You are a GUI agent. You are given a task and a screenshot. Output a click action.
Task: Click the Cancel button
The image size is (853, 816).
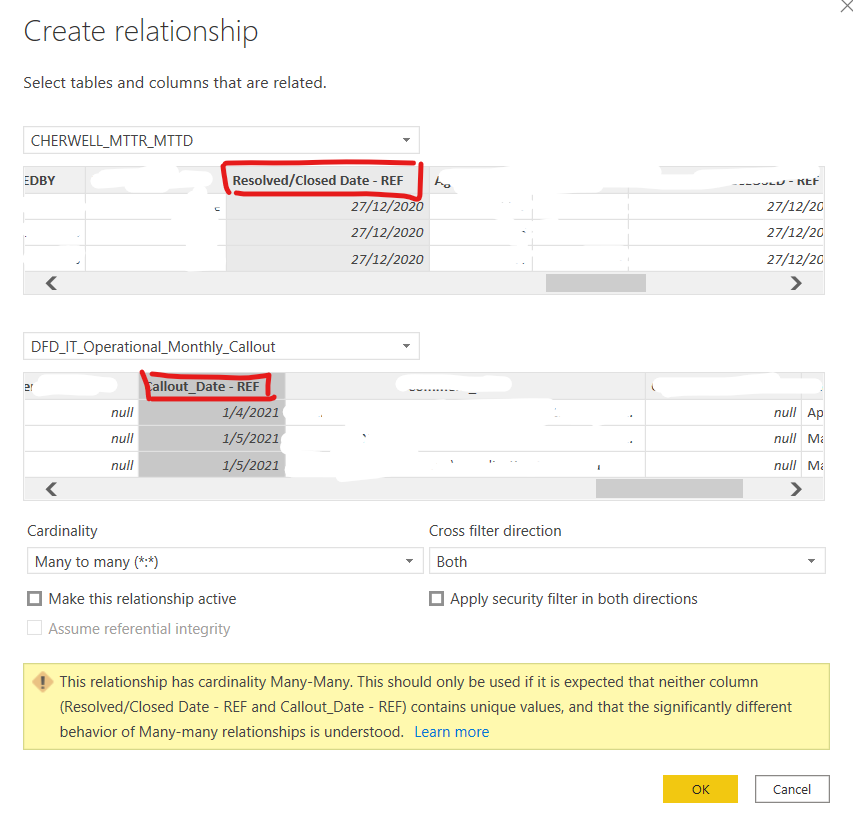pos(792,789)
